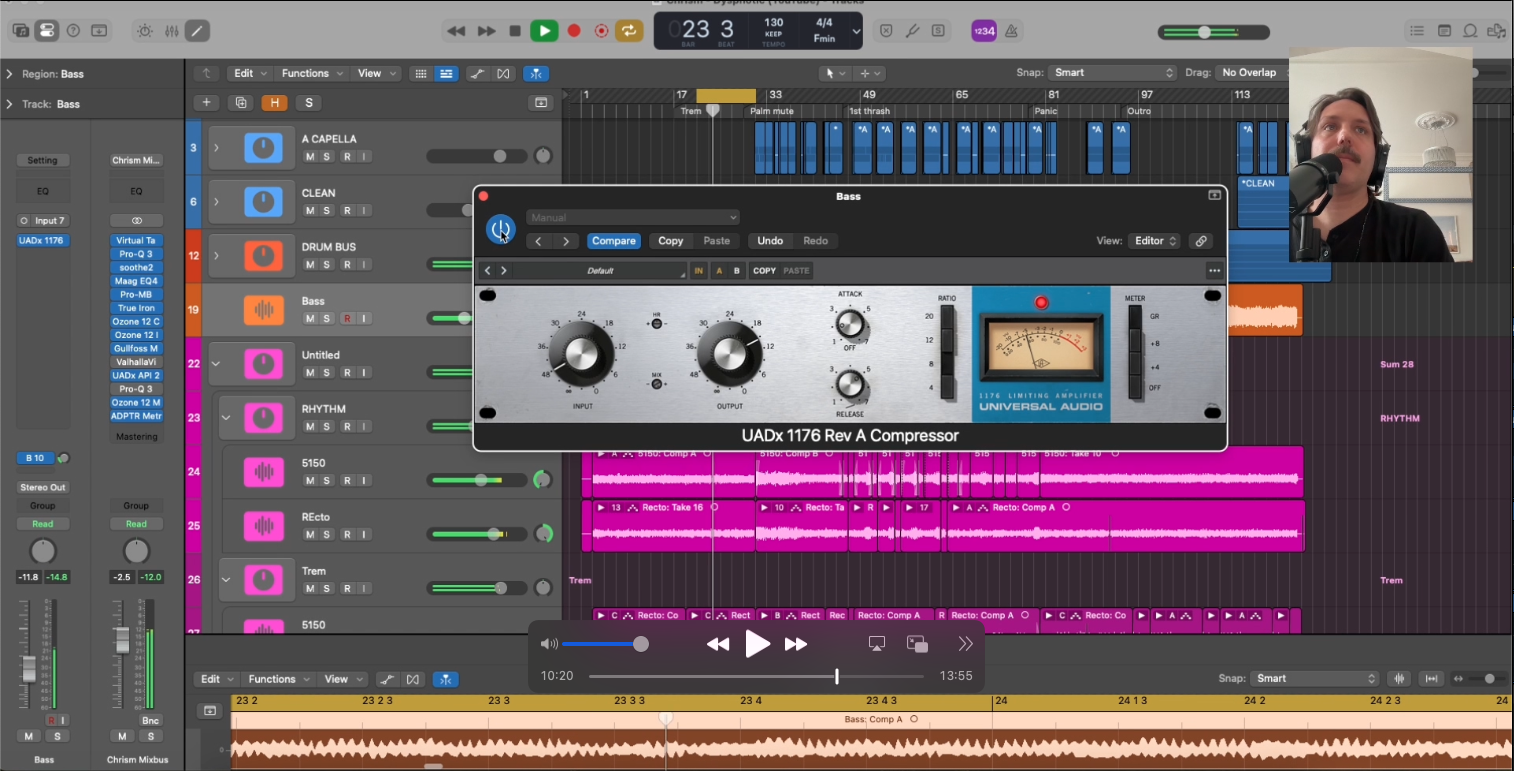Solo the DRUM BUS track
The height and width of the screenshot is (771, 1514).
[x=328, y=264]
